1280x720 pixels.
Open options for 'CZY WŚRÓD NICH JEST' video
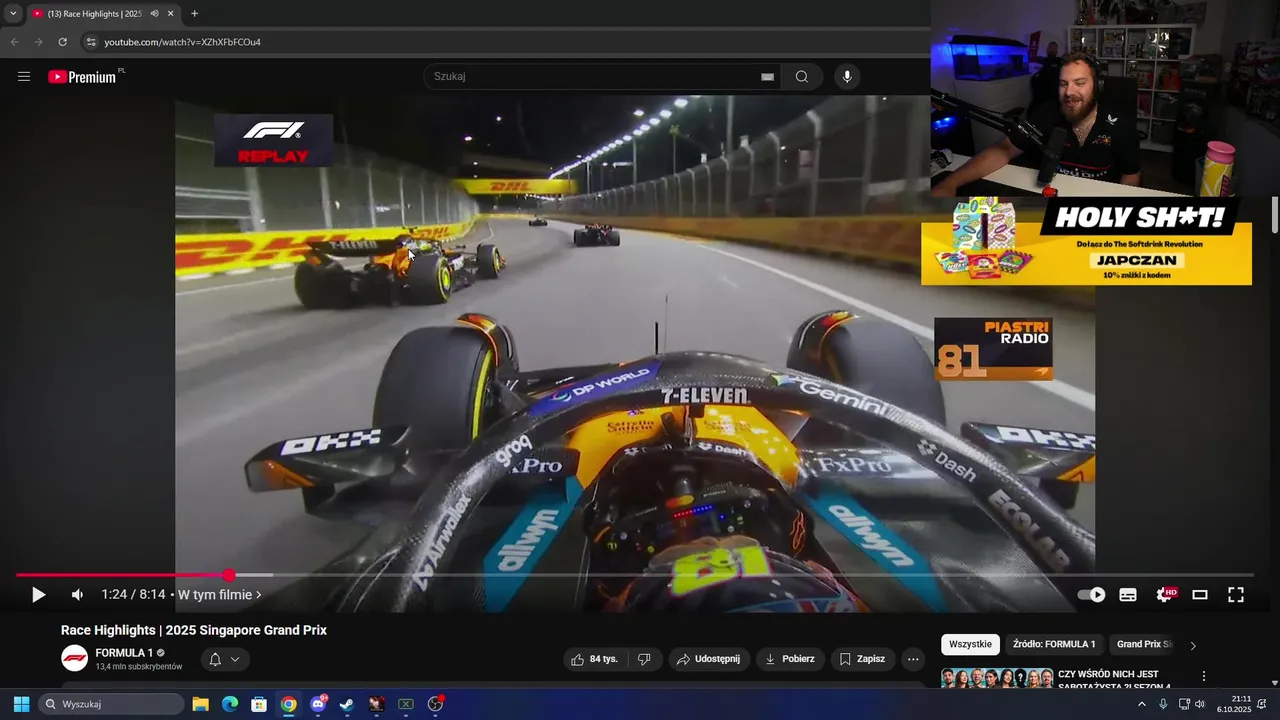[1204, 677]
